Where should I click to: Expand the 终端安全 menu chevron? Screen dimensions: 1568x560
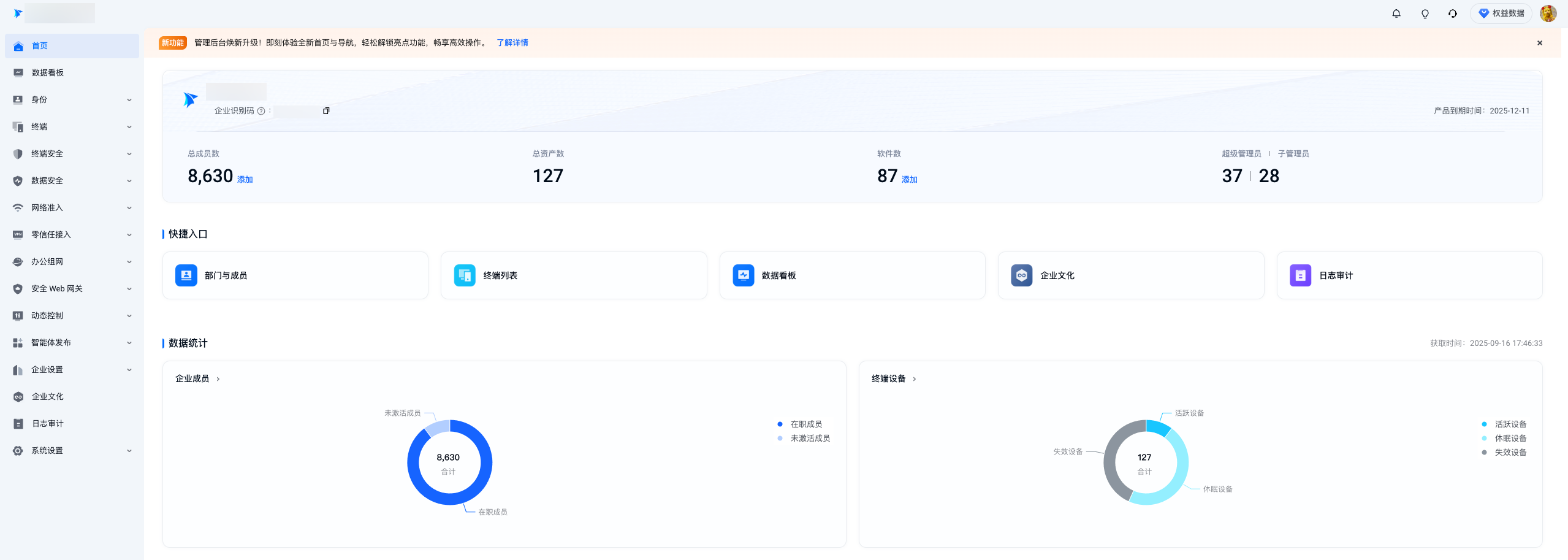pyautogui.click(x=129, y=154)
